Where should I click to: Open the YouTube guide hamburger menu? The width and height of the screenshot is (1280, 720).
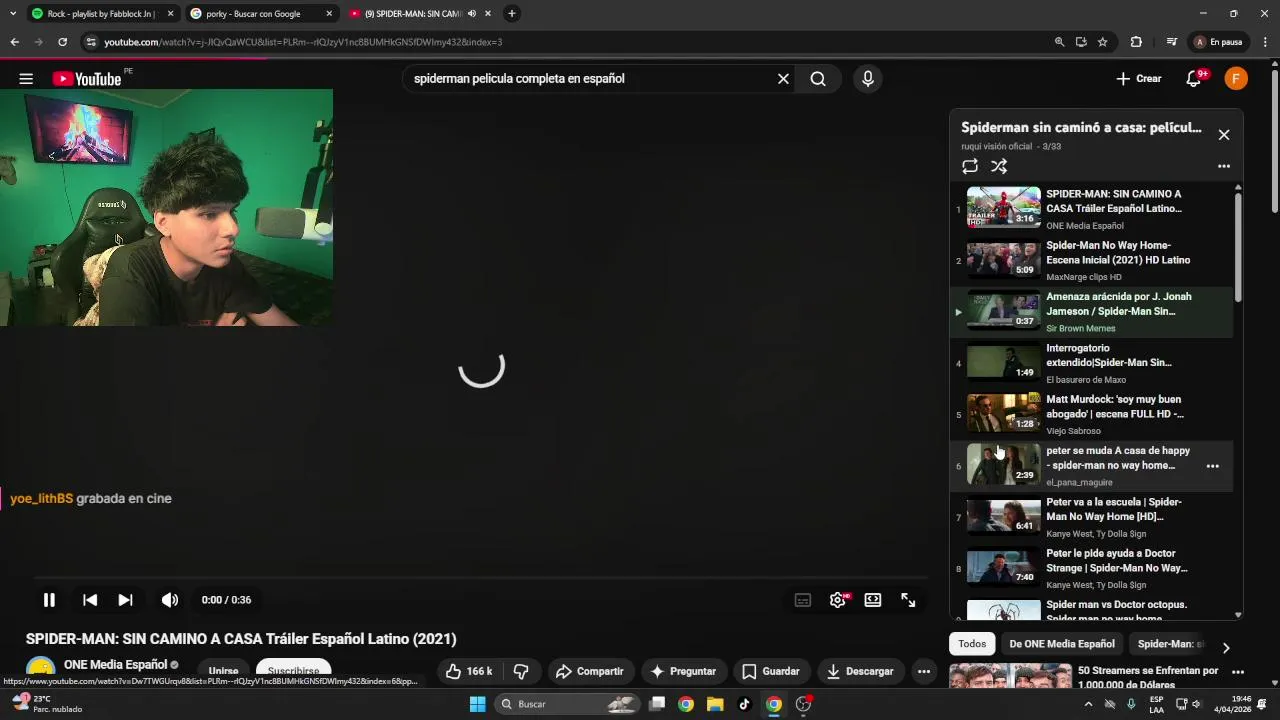(26, 79)
